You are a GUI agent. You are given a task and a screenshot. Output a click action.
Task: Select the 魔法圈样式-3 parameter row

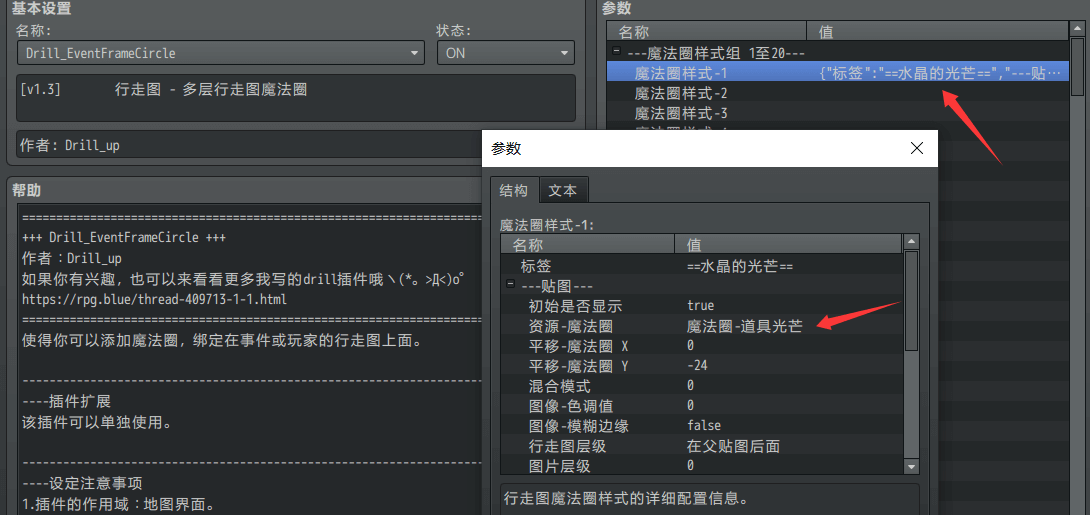681,113
